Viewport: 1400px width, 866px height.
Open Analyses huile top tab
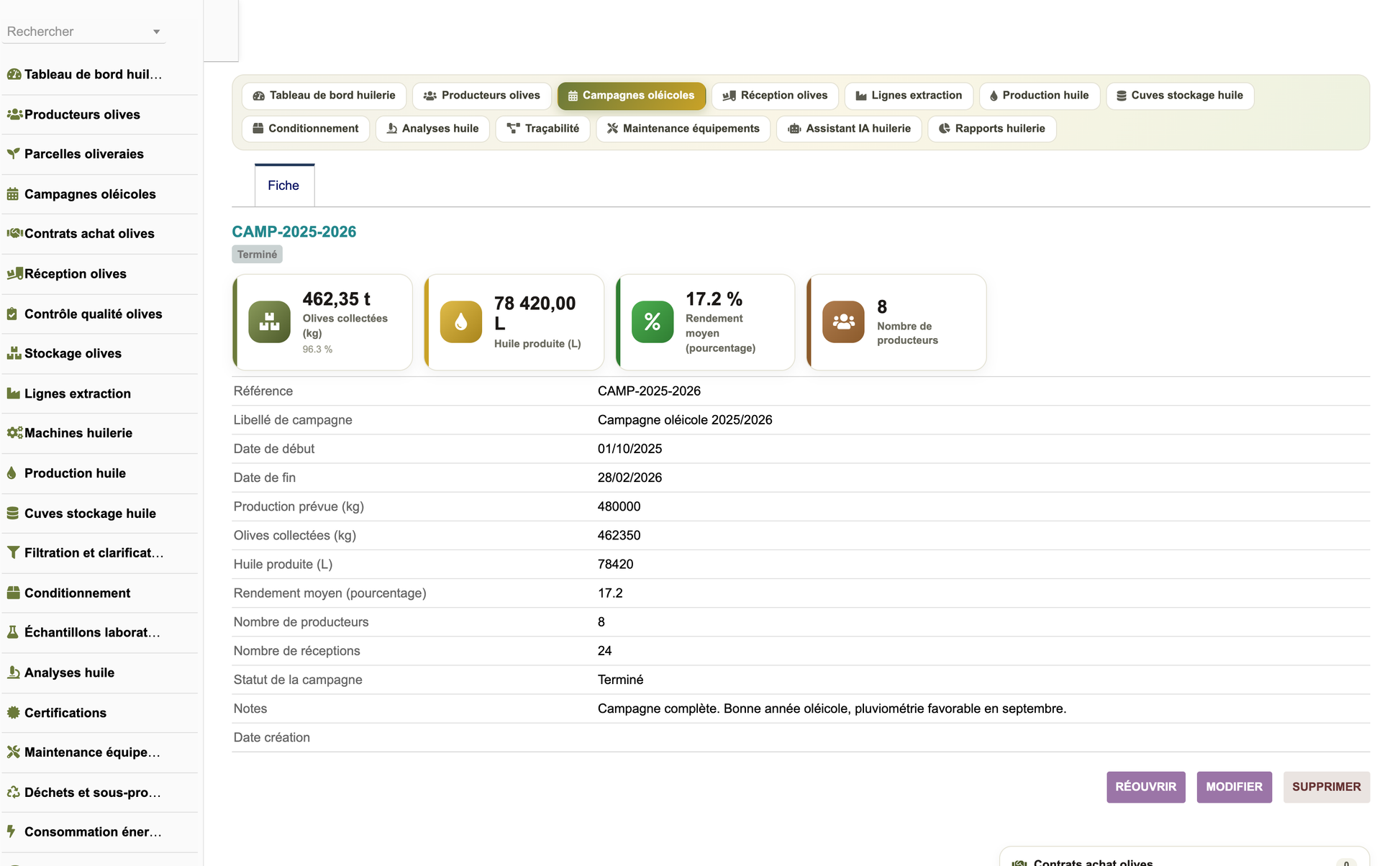(432, 129)
